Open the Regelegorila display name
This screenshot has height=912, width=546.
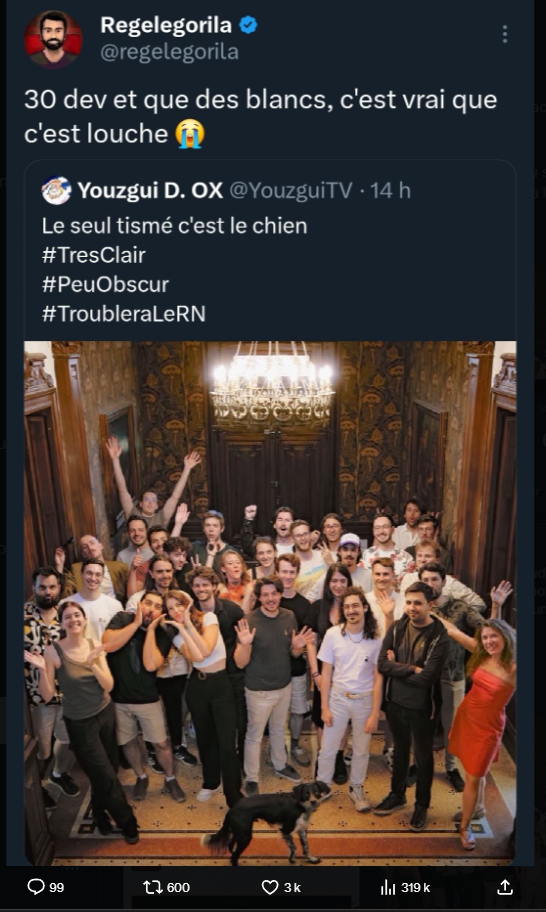(x=166, y=25)
